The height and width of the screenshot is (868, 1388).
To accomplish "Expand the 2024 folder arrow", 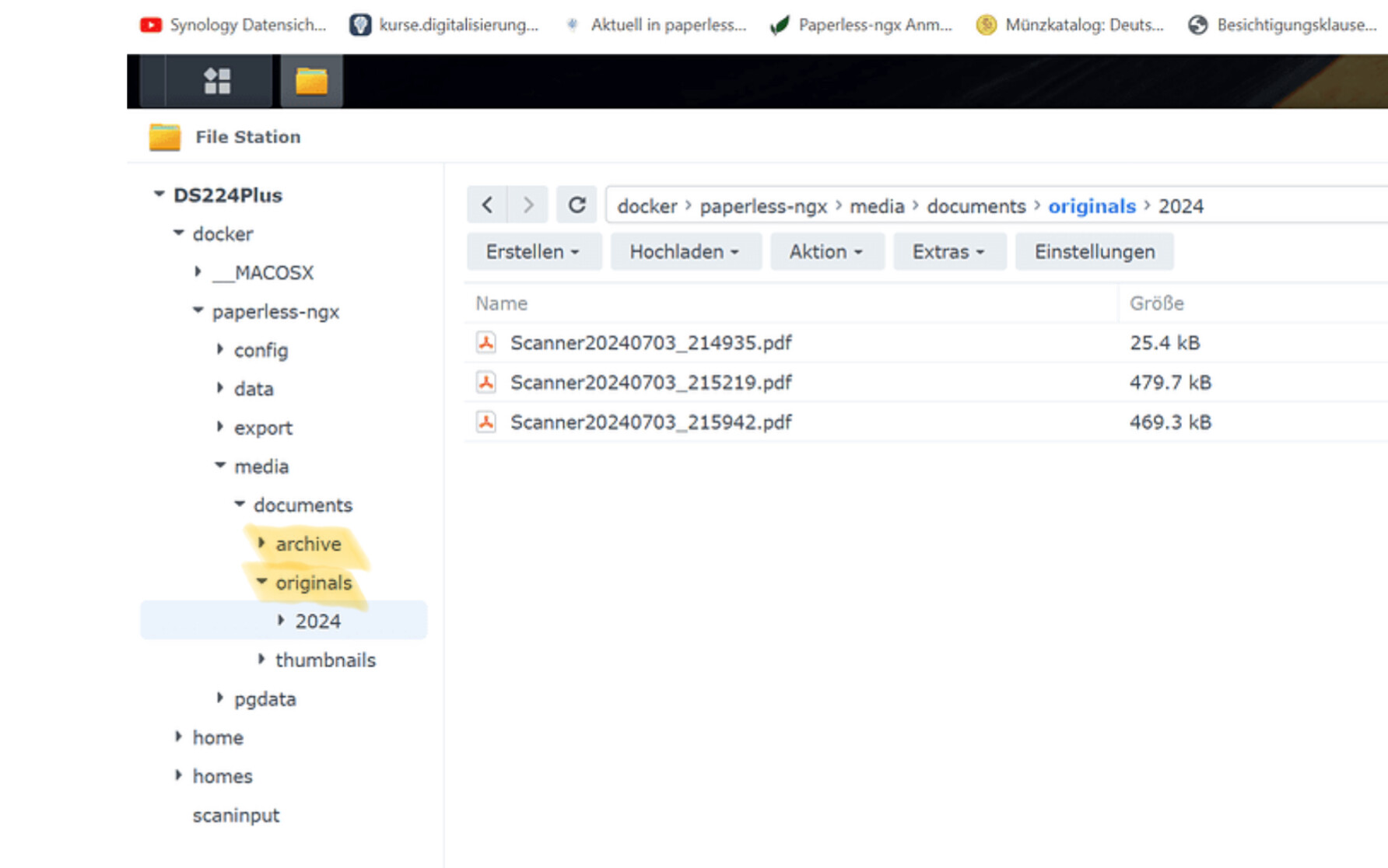I will tap(281, 620).
